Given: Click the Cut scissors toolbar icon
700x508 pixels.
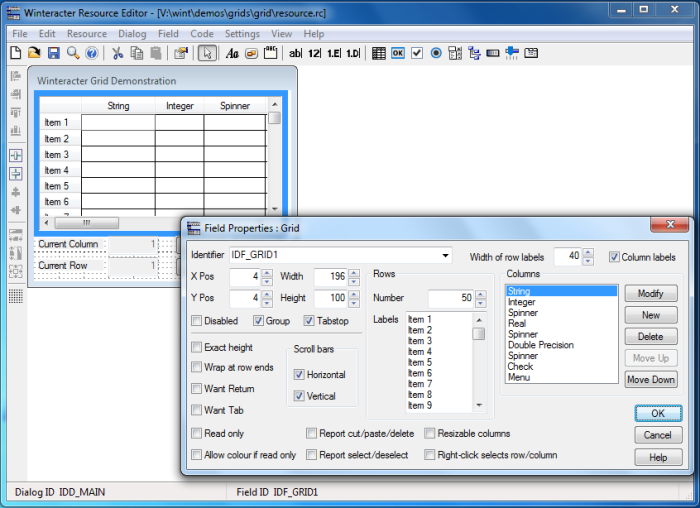Looking at the screenshot, I should (117, 53).
